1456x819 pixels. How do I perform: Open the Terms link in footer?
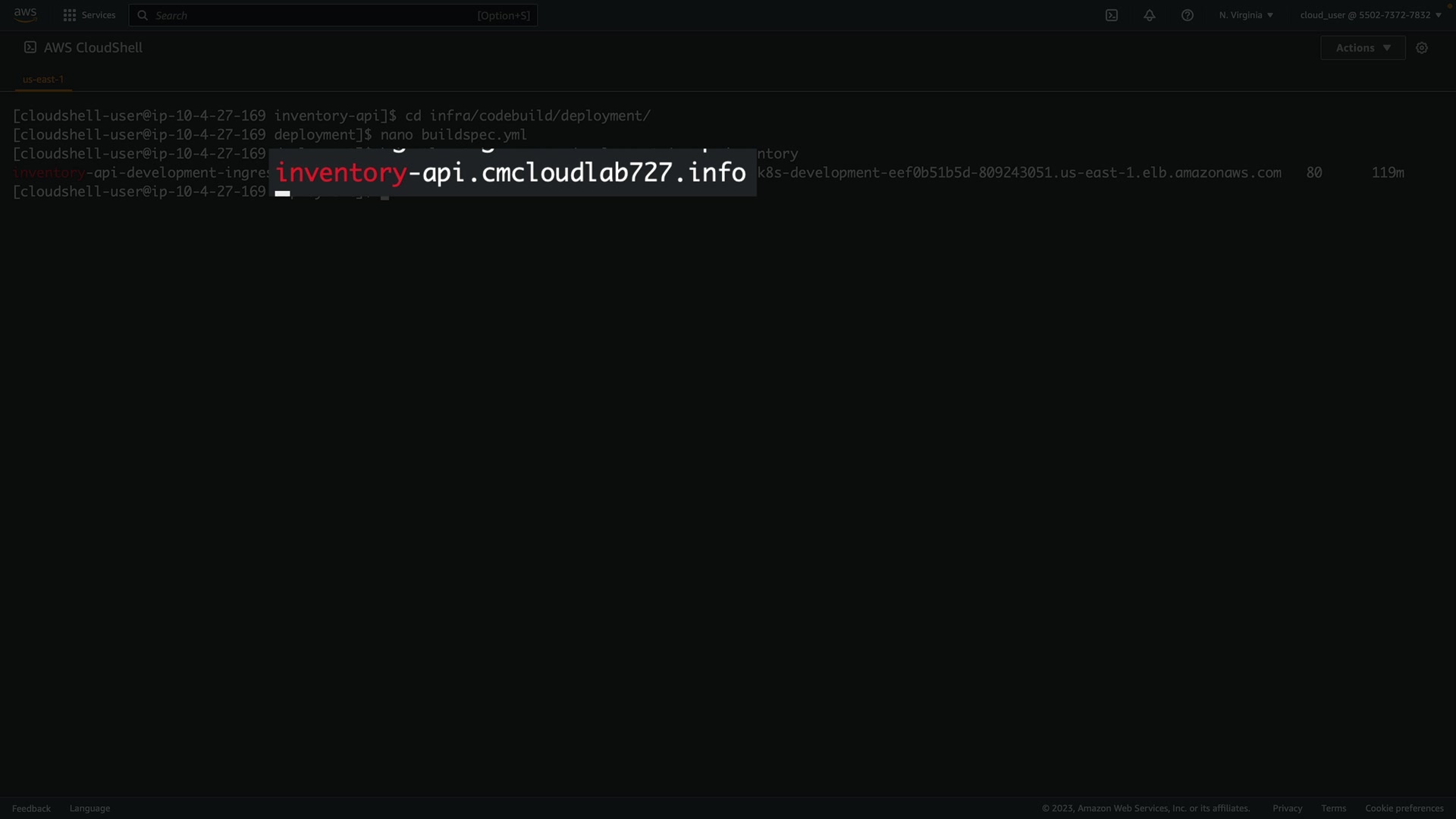pos(1333,808)
